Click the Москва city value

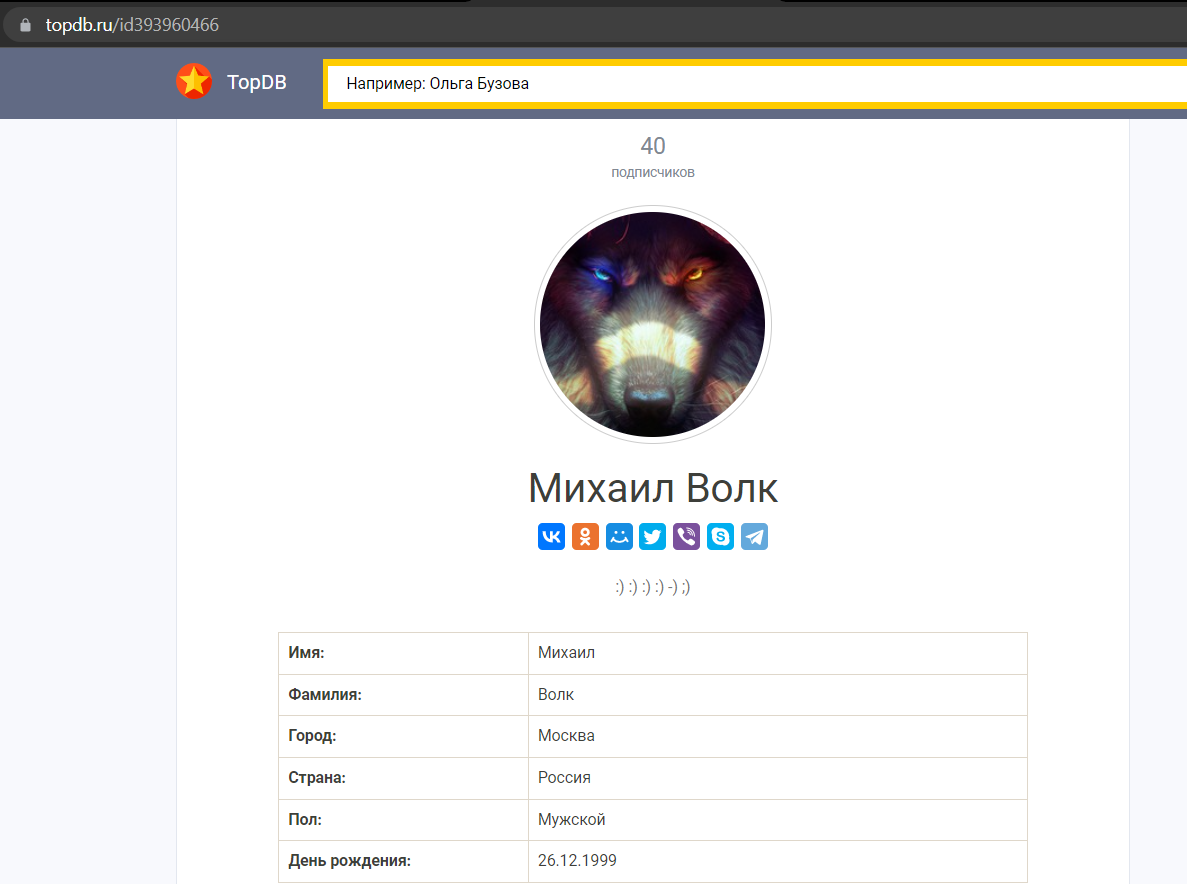point(566,736)
